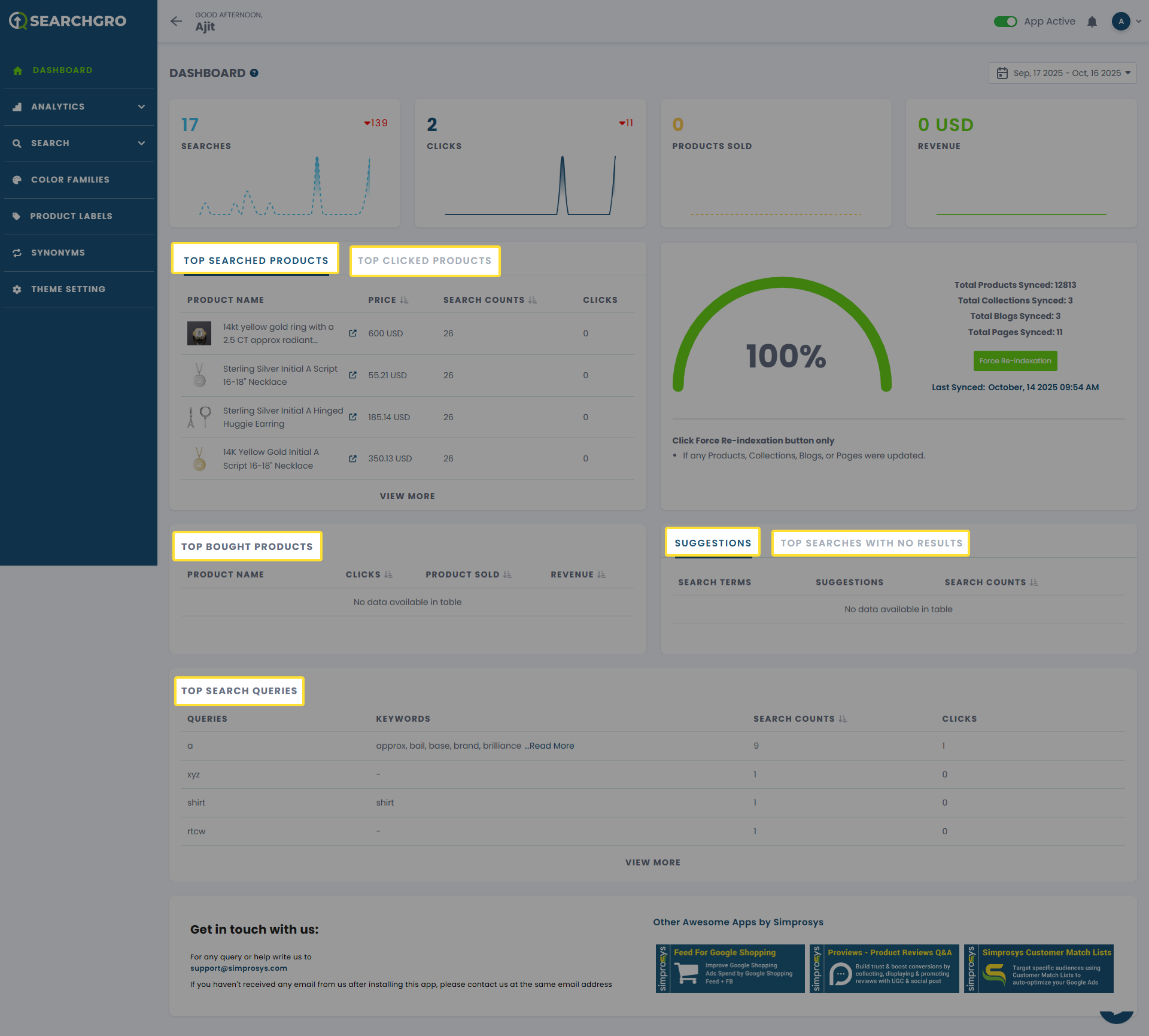Open external link for Sterling Silver Huggie Earring
The height and width of the screenshot is (1036, 1149).
(x=352, y=417)
